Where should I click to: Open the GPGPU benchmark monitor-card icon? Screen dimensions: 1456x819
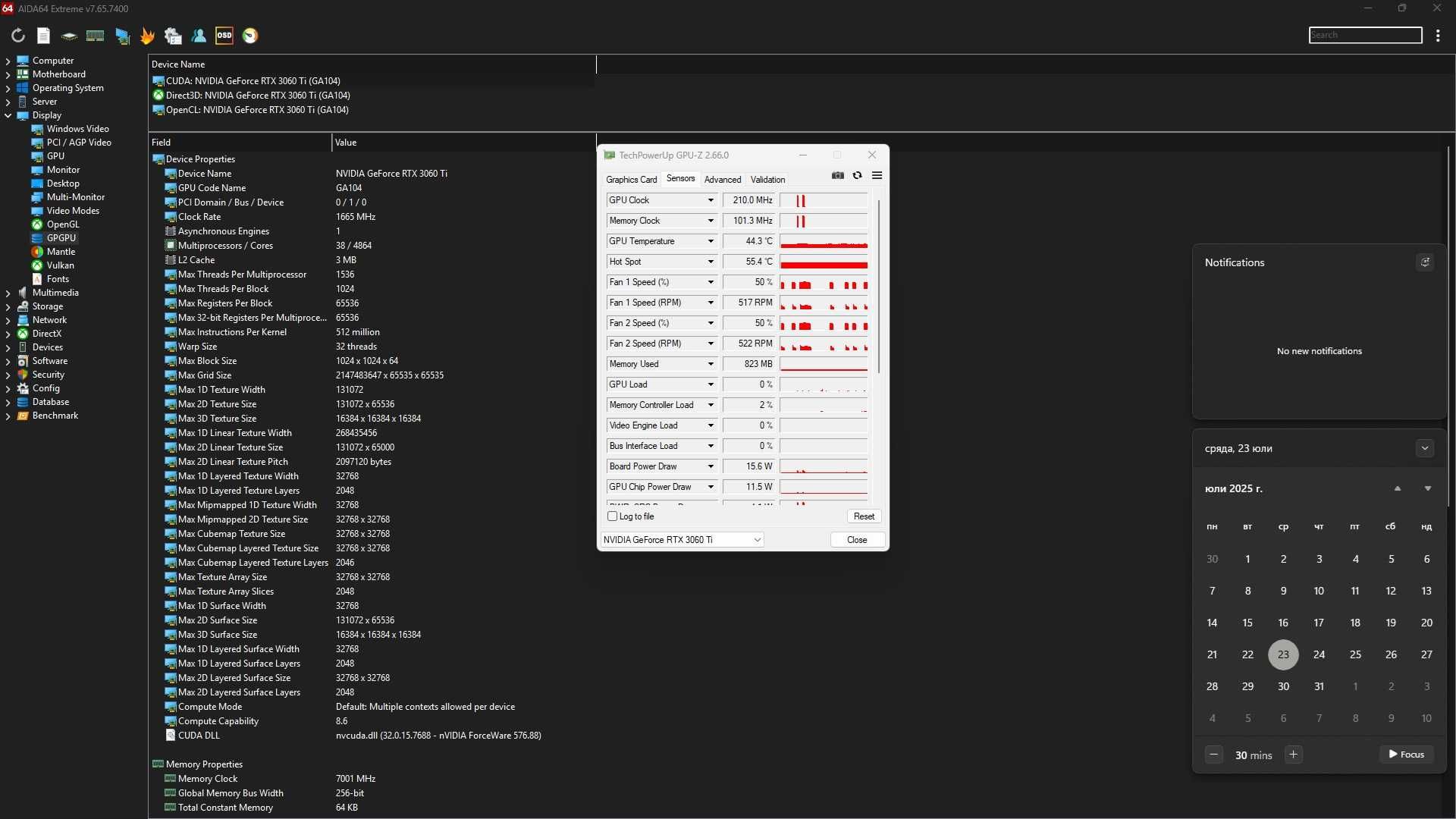121,36
